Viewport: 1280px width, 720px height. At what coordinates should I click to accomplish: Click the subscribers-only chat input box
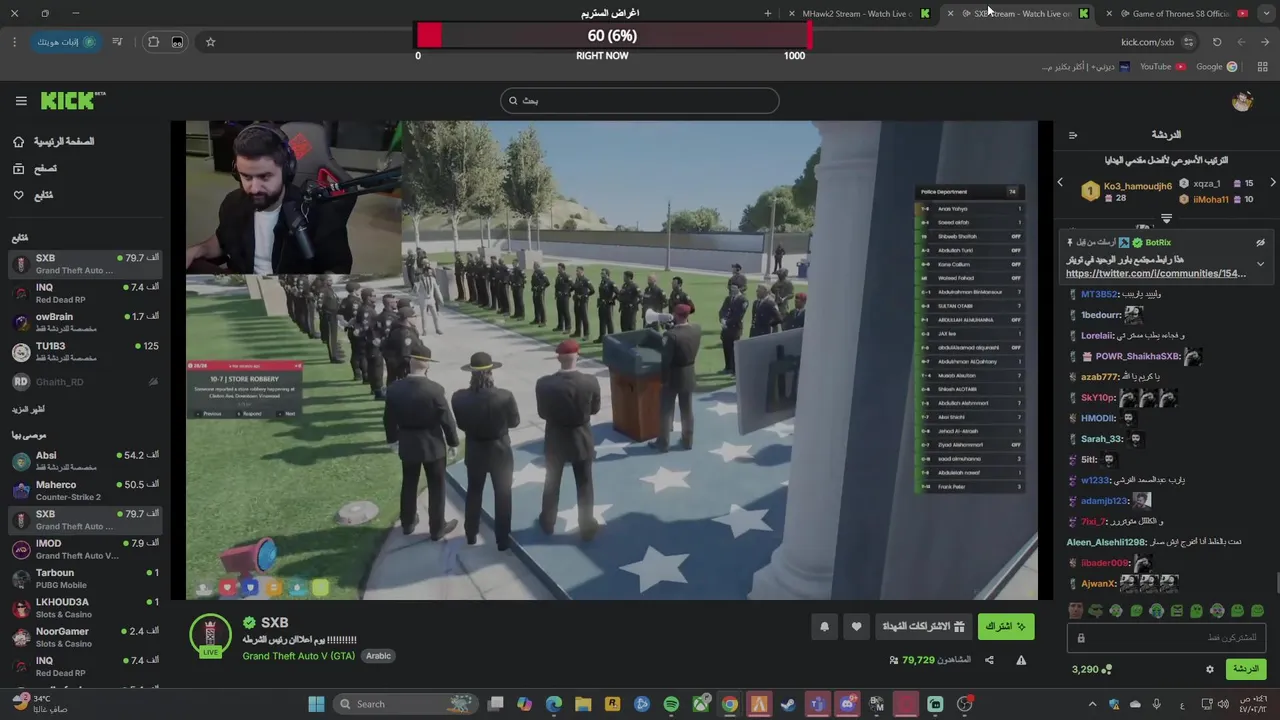(1166, 638)
